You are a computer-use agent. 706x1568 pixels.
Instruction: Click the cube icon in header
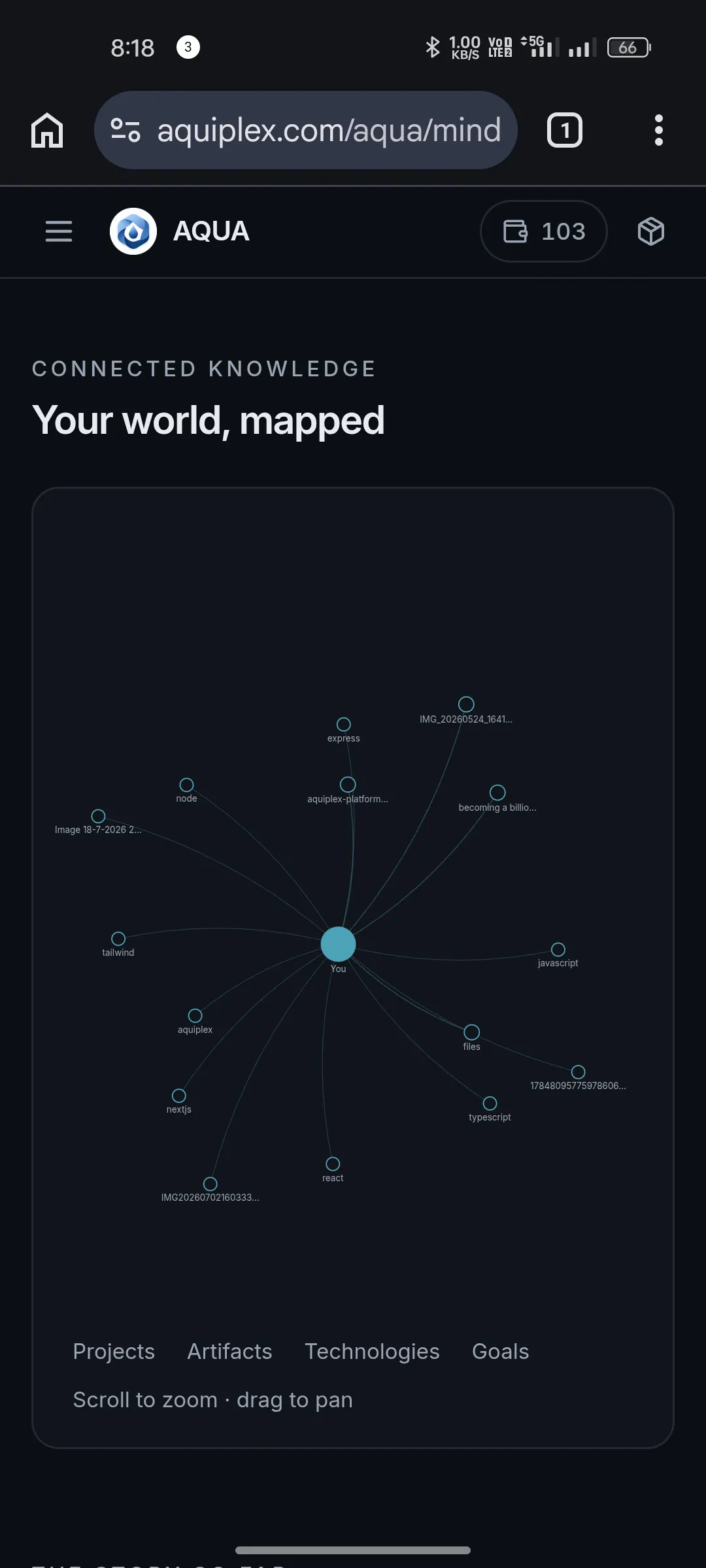pyautogui.click(x=651, y=231)
